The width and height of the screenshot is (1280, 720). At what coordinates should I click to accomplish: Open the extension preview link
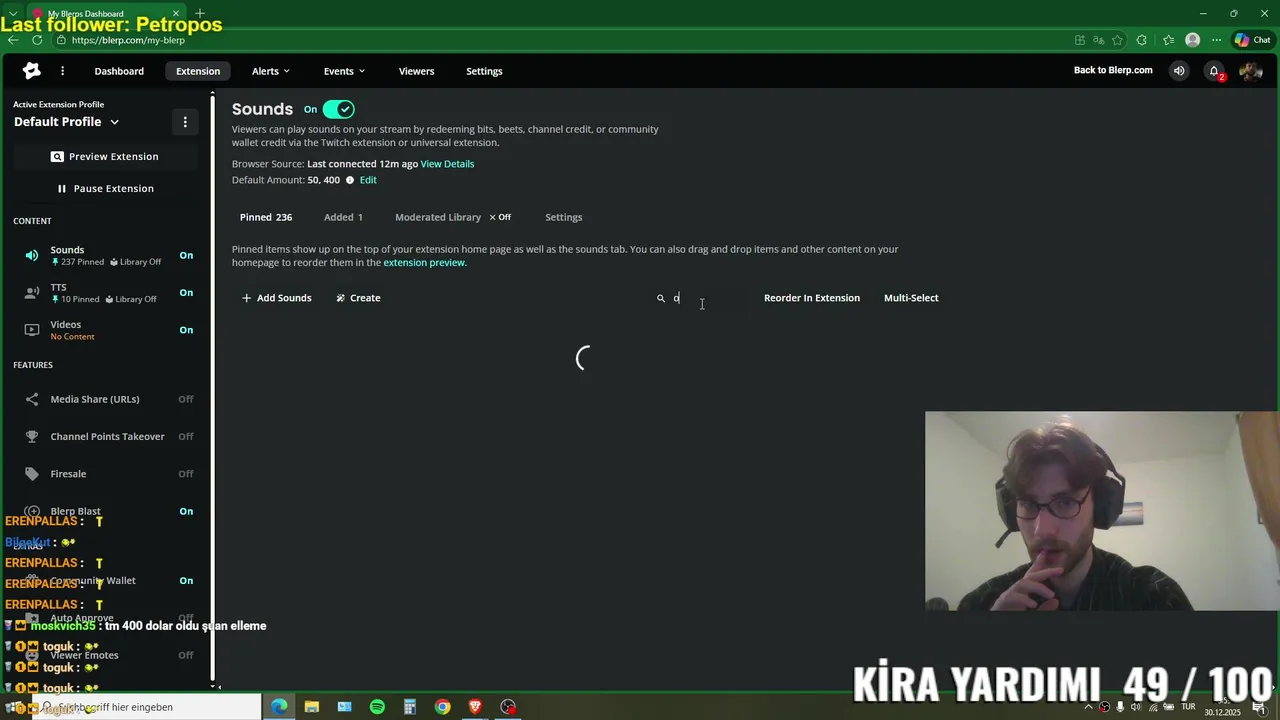pyautogui.click(x=424, y=263)
